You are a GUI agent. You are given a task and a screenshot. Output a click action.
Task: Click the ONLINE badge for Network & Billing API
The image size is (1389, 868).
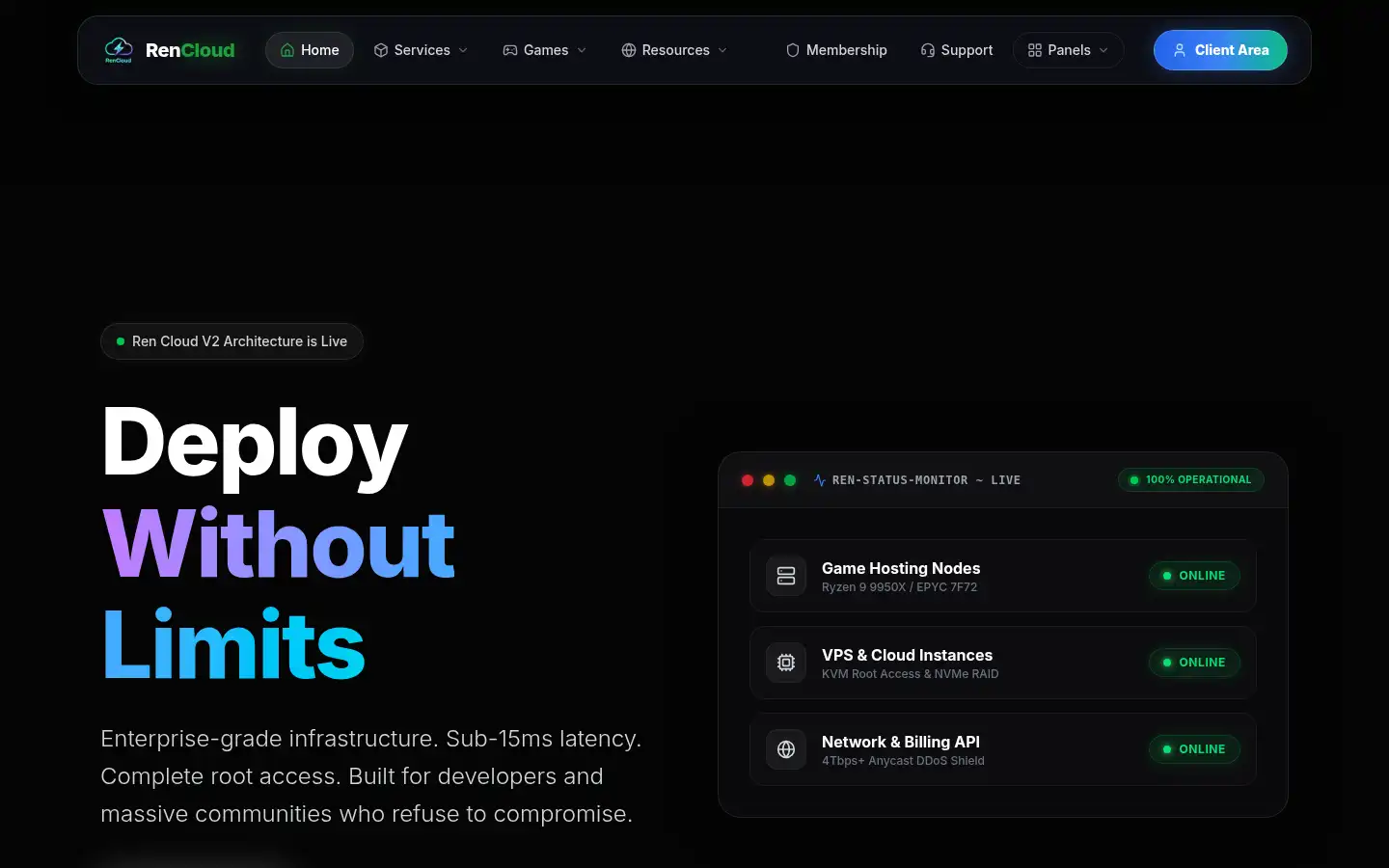1194,749
